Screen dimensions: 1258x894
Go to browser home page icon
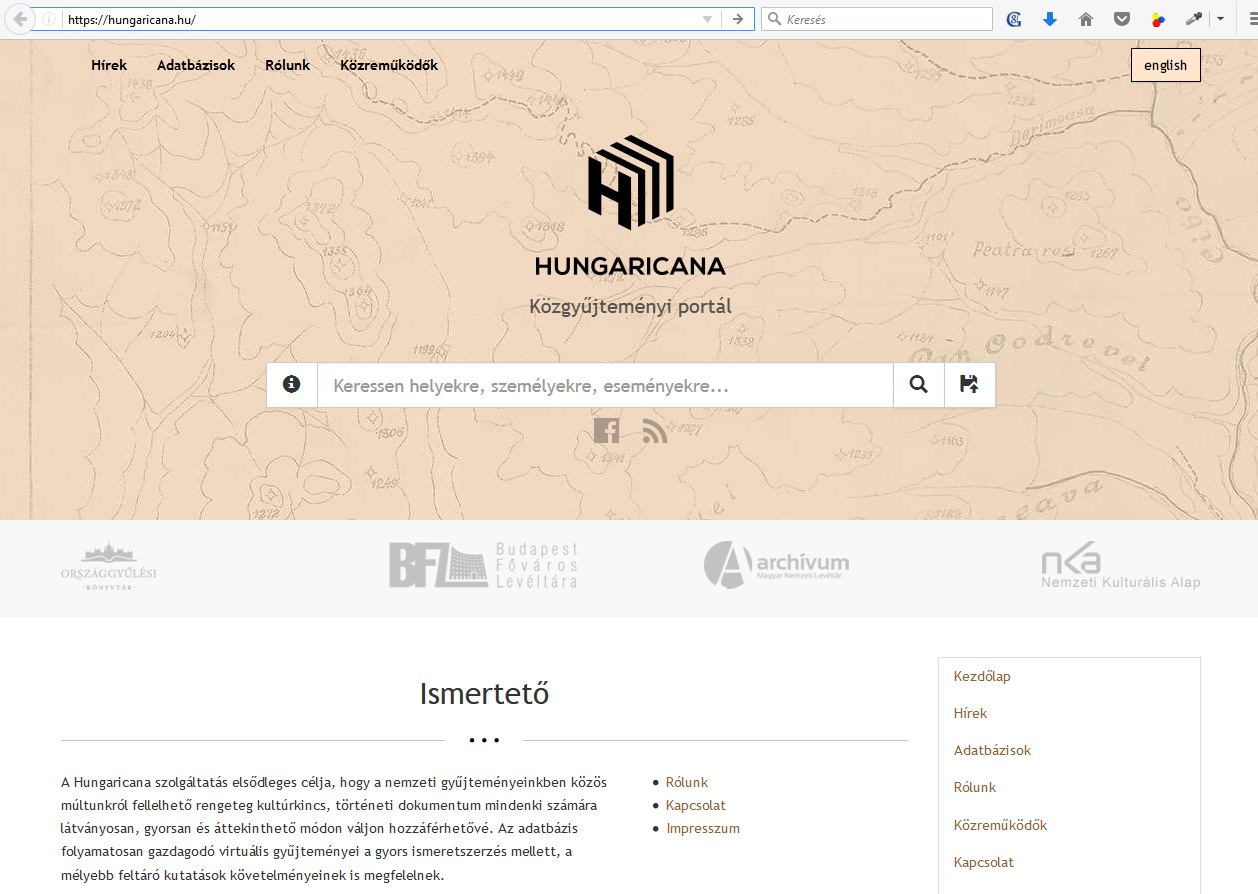[1086, 19]
